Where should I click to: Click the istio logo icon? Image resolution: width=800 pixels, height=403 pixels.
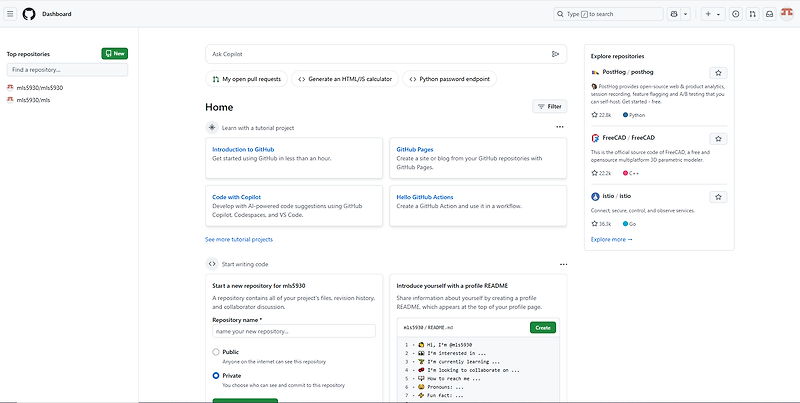(x=595, y=196)
